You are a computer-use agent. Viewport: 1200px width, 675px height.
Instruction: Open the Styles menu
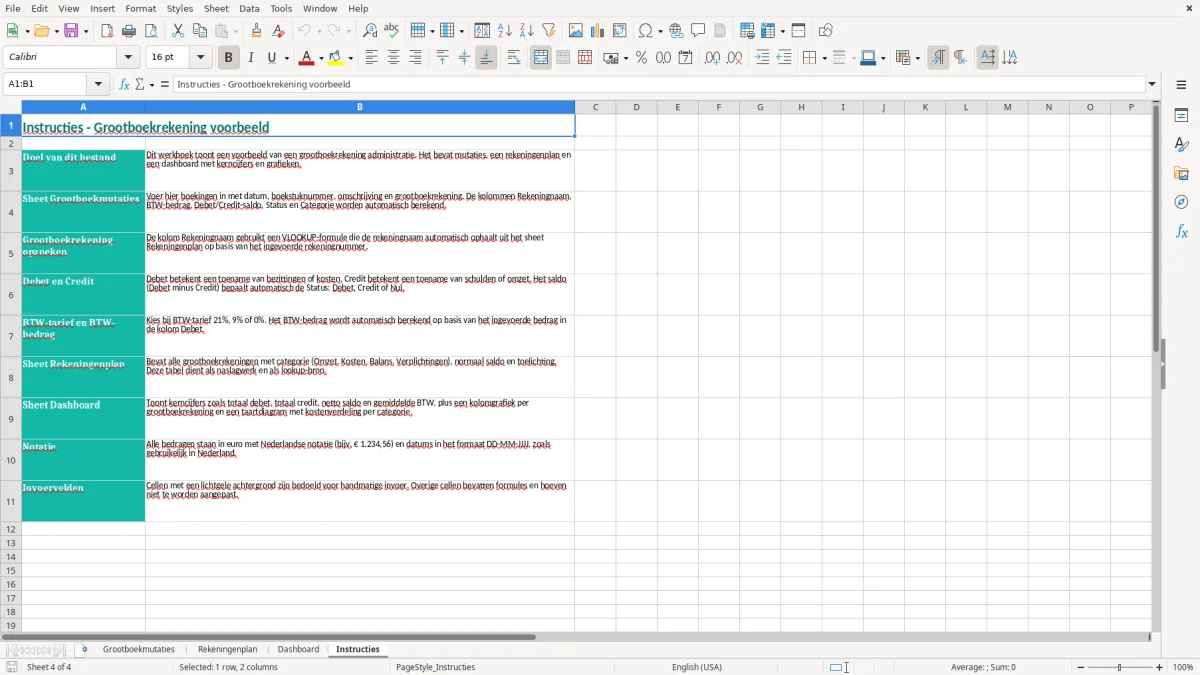[180, 8]
